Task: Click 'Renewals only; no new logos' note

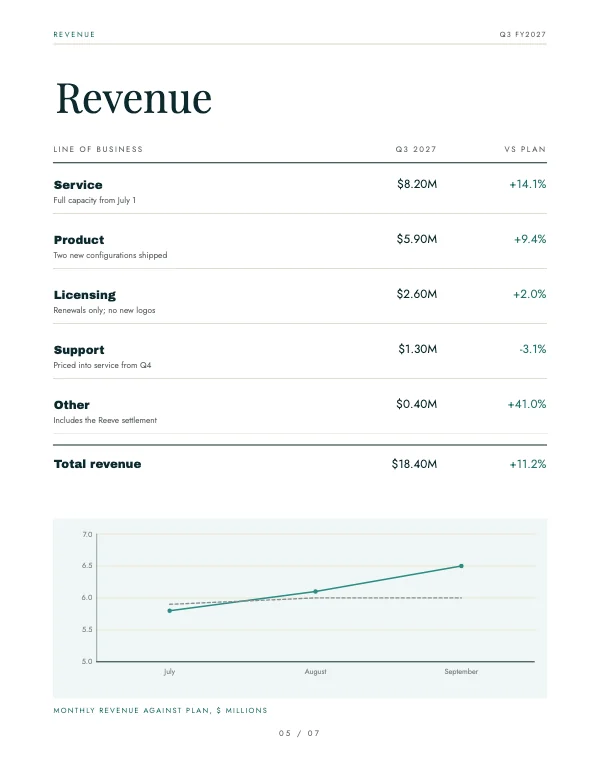Action: coord(104,310)
